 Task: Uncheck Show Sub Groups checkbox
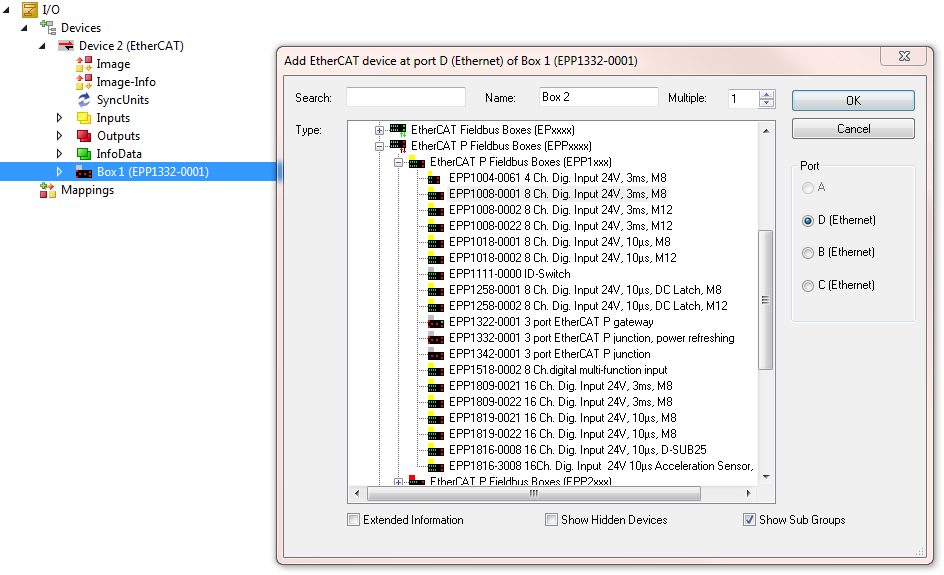[x=749, y=520]
